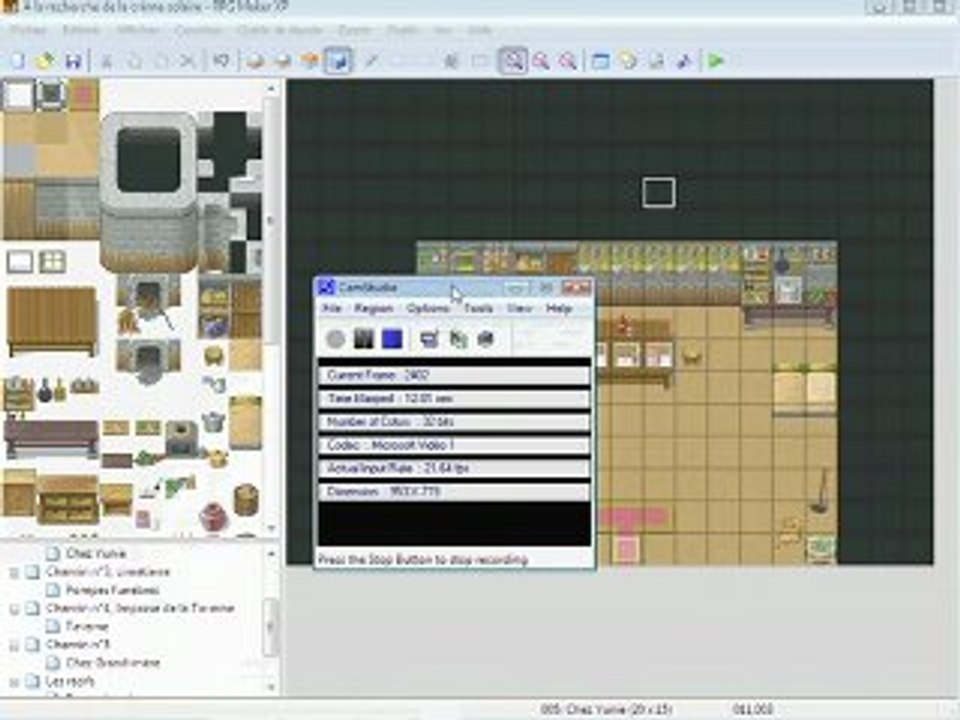The height and width of the screenshot is (720, 960).
Task: Click map name text in status bar
Action: click(x=607, y=710)
